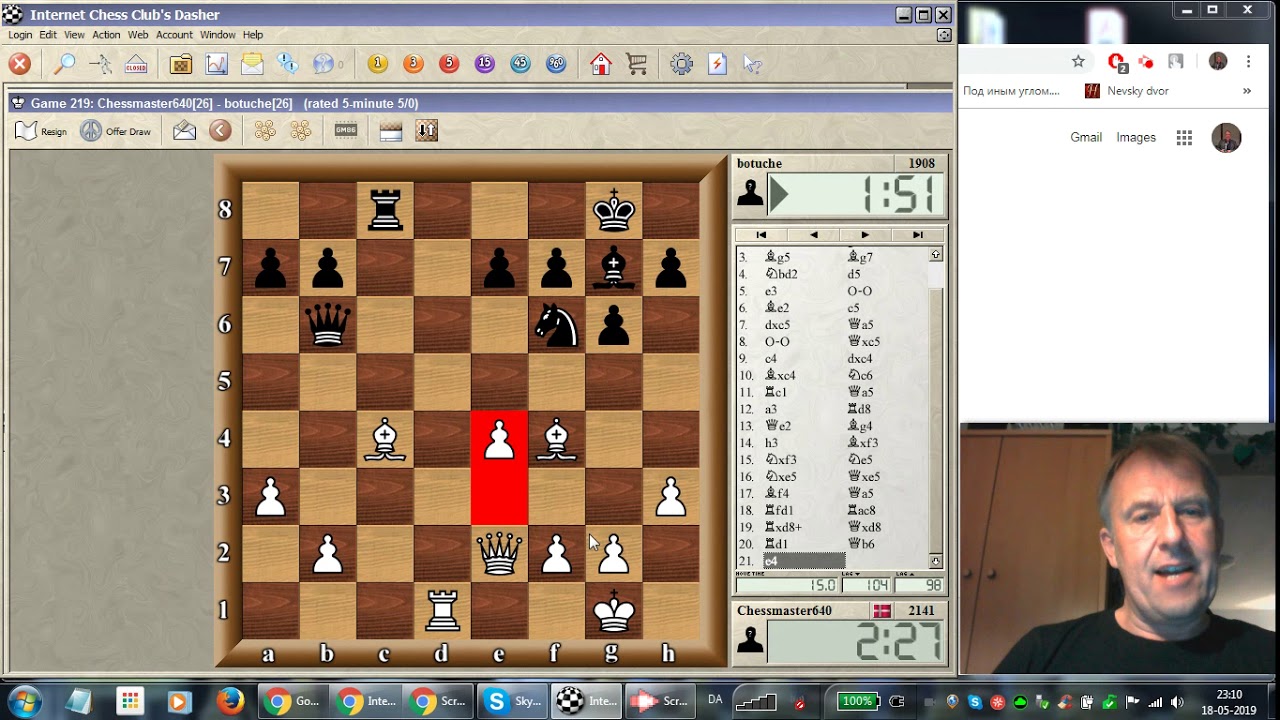This screenshot has height=720, width=1280.
Task: Go to the home page house icon
Action: (x=600, y=64)
